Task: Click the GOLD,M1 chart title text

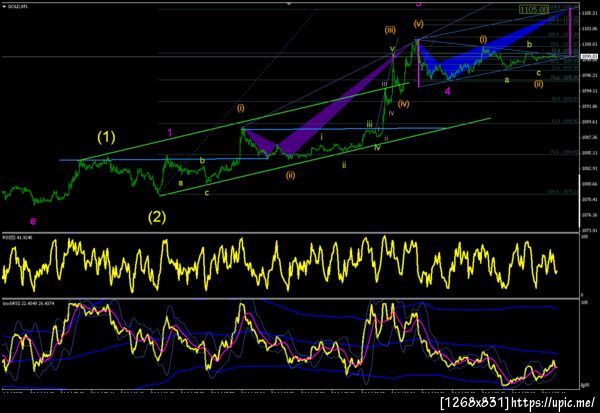Action: 17,7
